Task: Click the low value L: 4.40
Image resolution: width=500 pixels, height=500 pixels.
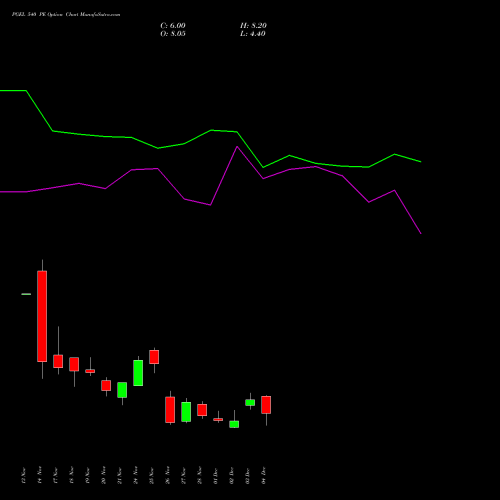Action: click(253, 34)
